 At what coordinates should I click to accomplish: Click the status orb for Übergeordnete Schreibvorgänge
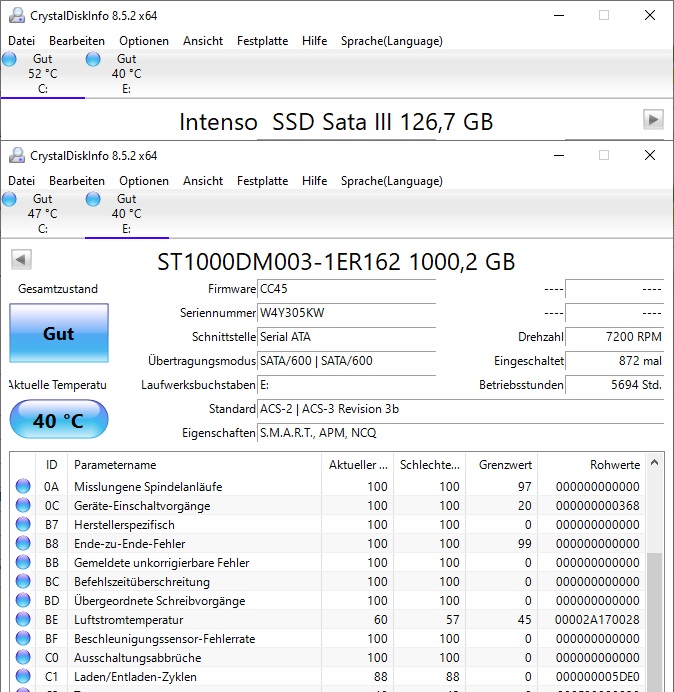click(x=23, y=600)
